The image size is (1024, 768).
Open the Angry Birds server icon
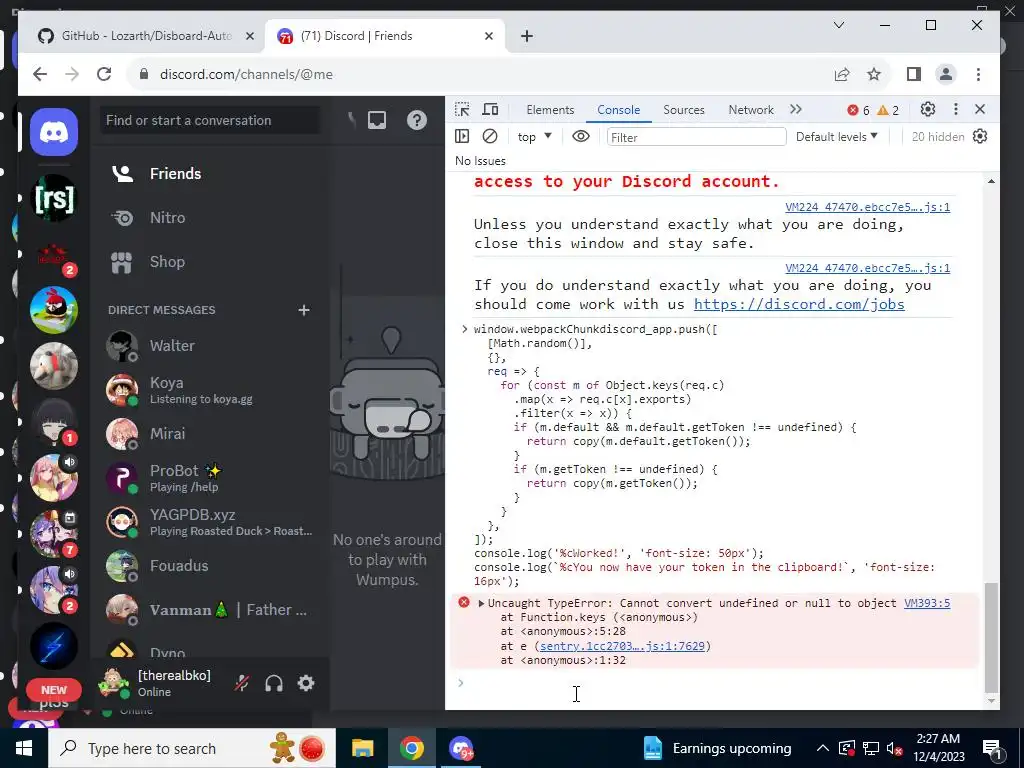click(54, 310)
